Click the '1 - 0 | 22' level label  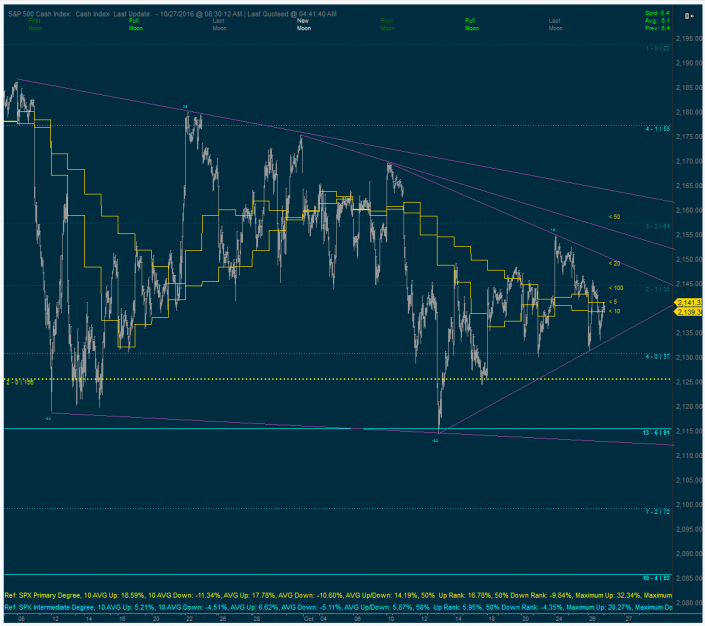point(657,48)
